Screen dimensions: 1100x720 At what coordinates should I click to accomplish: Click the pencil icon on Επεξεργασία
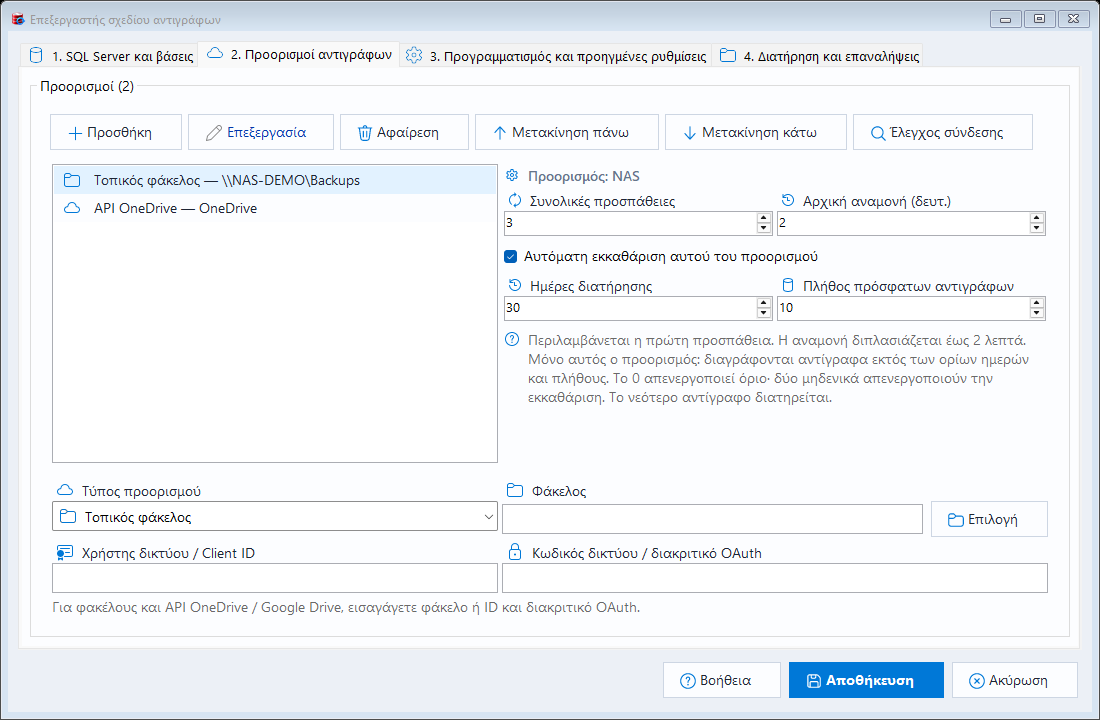(x=213, y=133)
